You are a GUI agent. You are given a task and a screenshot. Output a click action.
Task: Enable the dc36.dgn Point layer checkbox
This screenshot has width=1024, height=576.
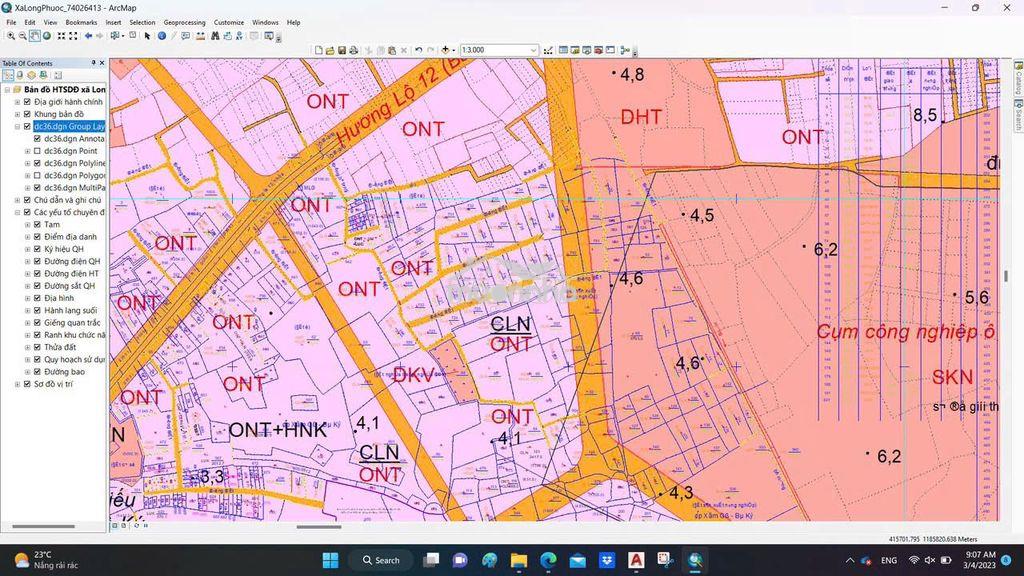point(37,151)
